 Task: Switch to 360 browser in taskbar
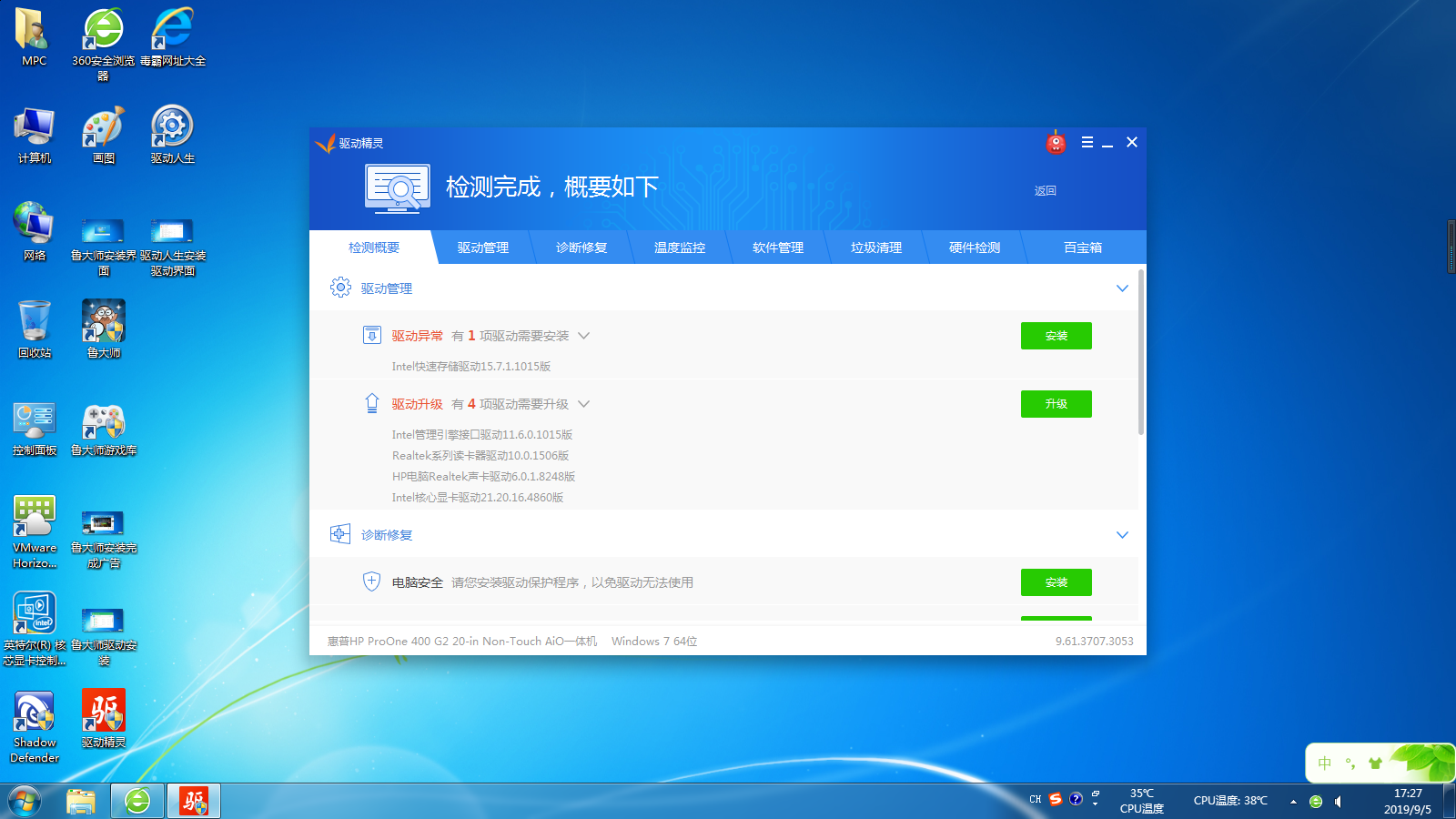coord(137,802)
